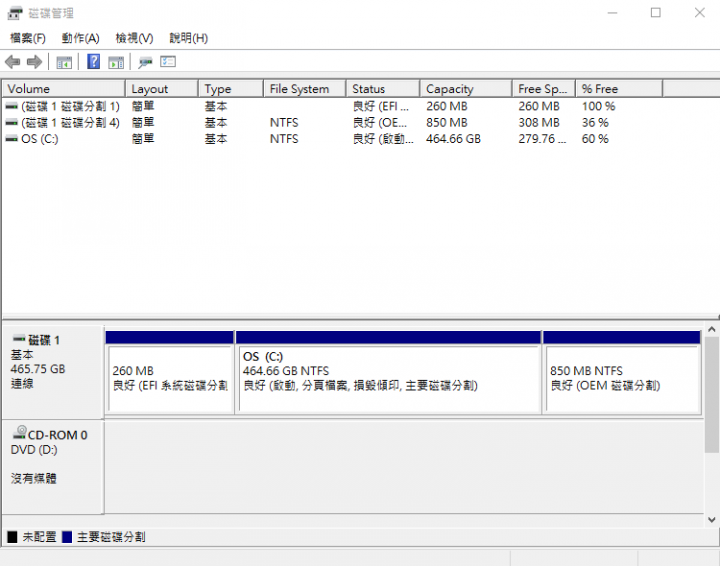Click the lower pane scroll down arrow
This screenshot has width=720, height=566.
pos(712,520)
